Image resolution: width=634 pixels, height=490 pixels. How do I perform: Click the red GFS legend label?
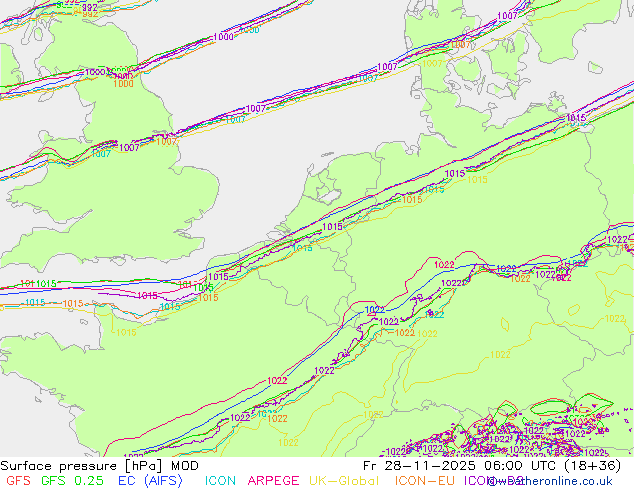(18, 481)
